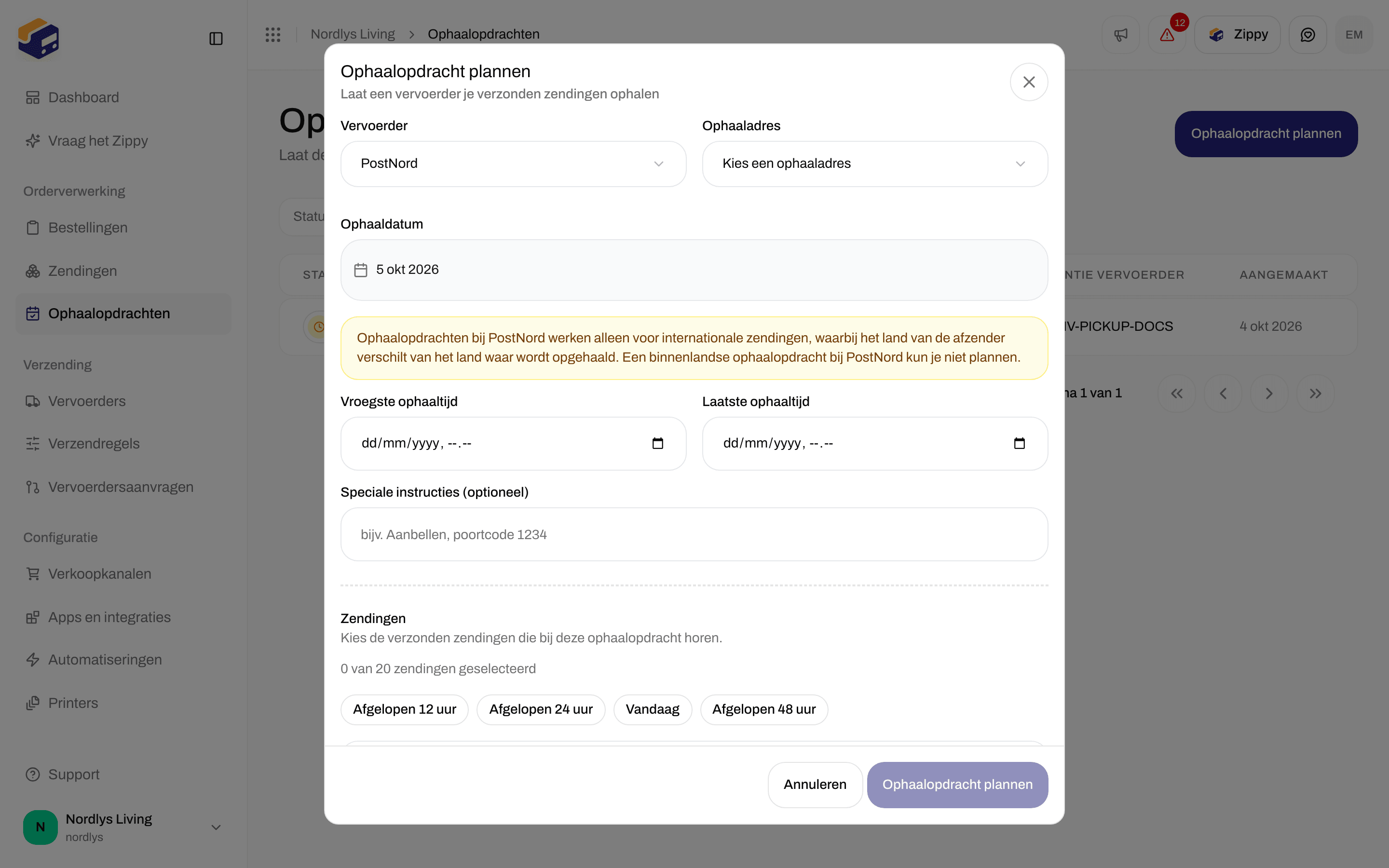Screen dimensions: 1389x868
Task: Close the Ophaalopdracht plannen dialog
Action: (1029, 82)
